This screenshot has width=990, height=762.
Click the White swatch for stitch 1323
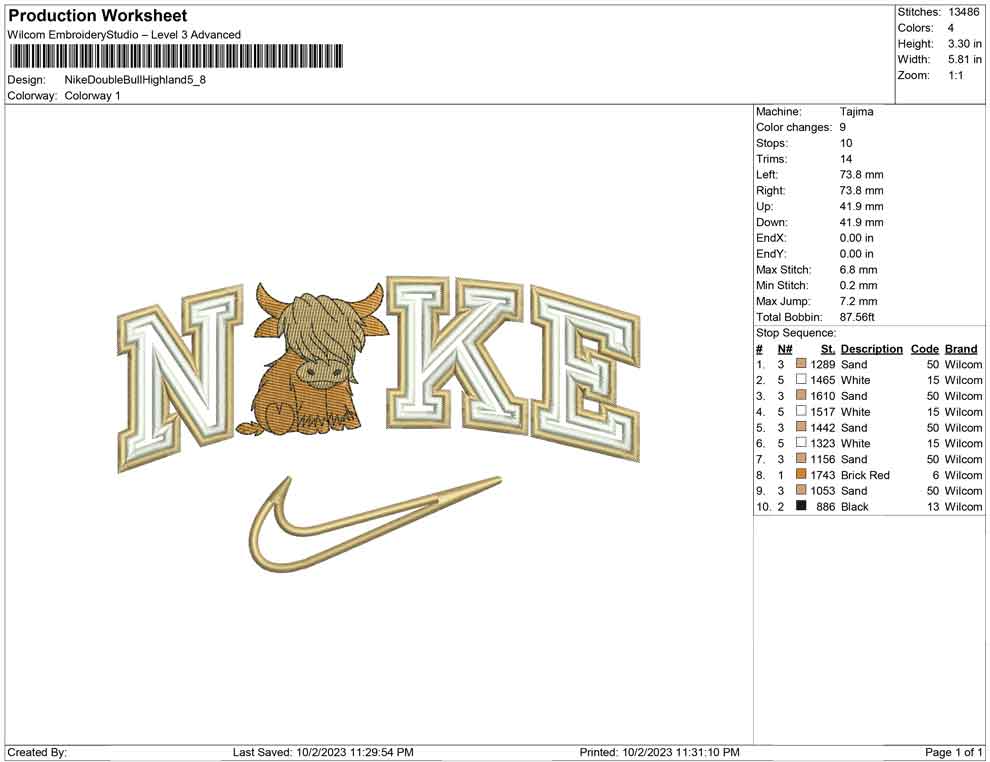coord(801,443)
